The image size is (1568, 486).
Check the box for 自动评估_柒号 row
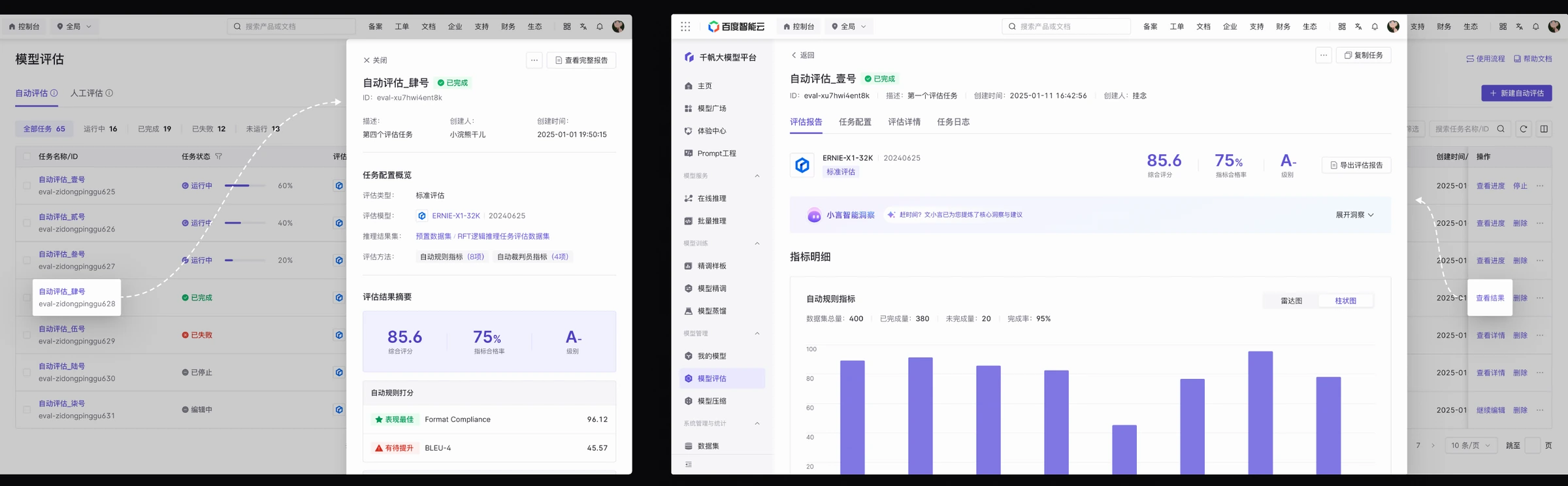27,410
